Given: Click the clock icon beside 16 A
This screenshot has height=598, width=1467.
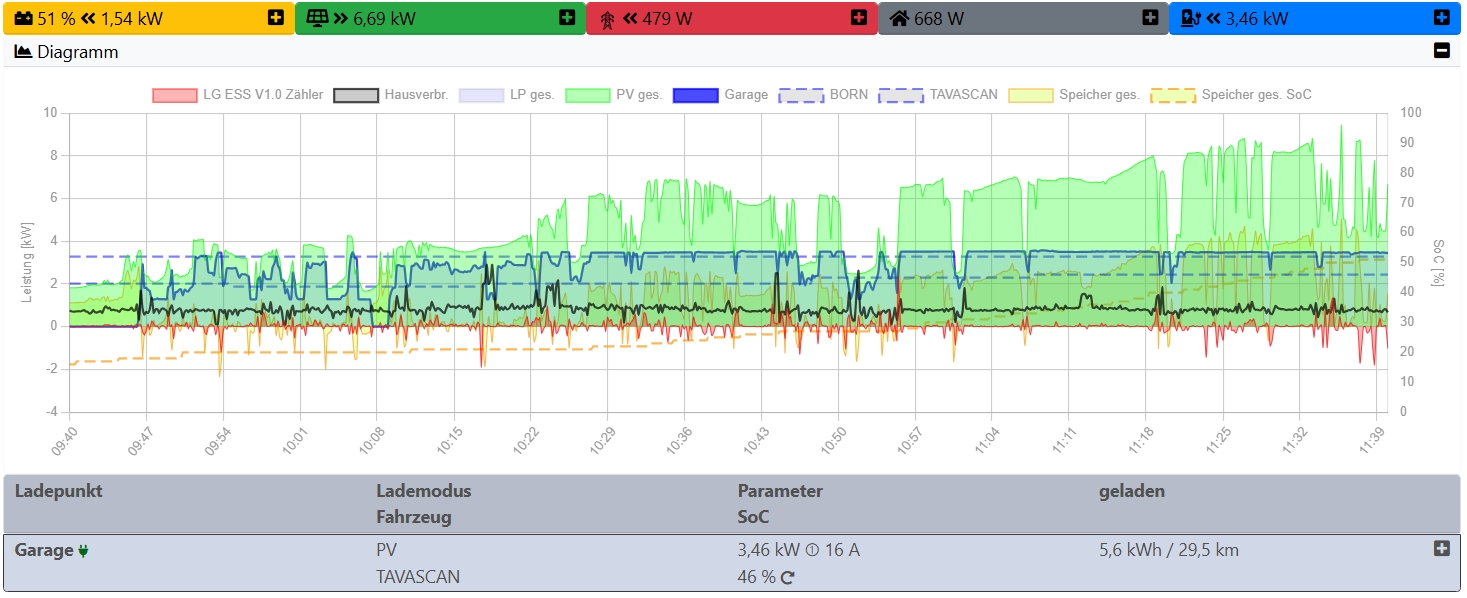Looking at the screenshot, I should click(812, 550).
